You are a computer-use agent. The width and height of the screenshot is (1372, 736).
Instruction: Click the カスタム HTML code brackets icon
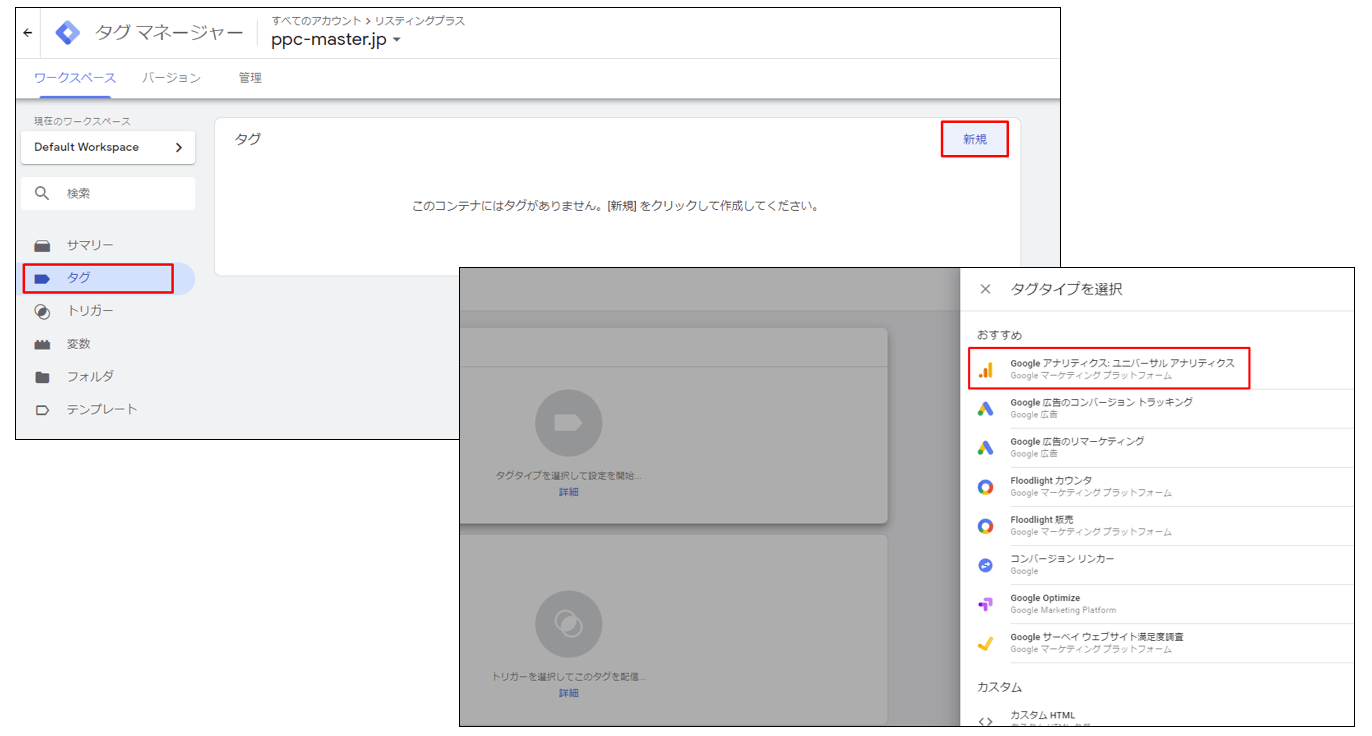[x=986, y=721]
